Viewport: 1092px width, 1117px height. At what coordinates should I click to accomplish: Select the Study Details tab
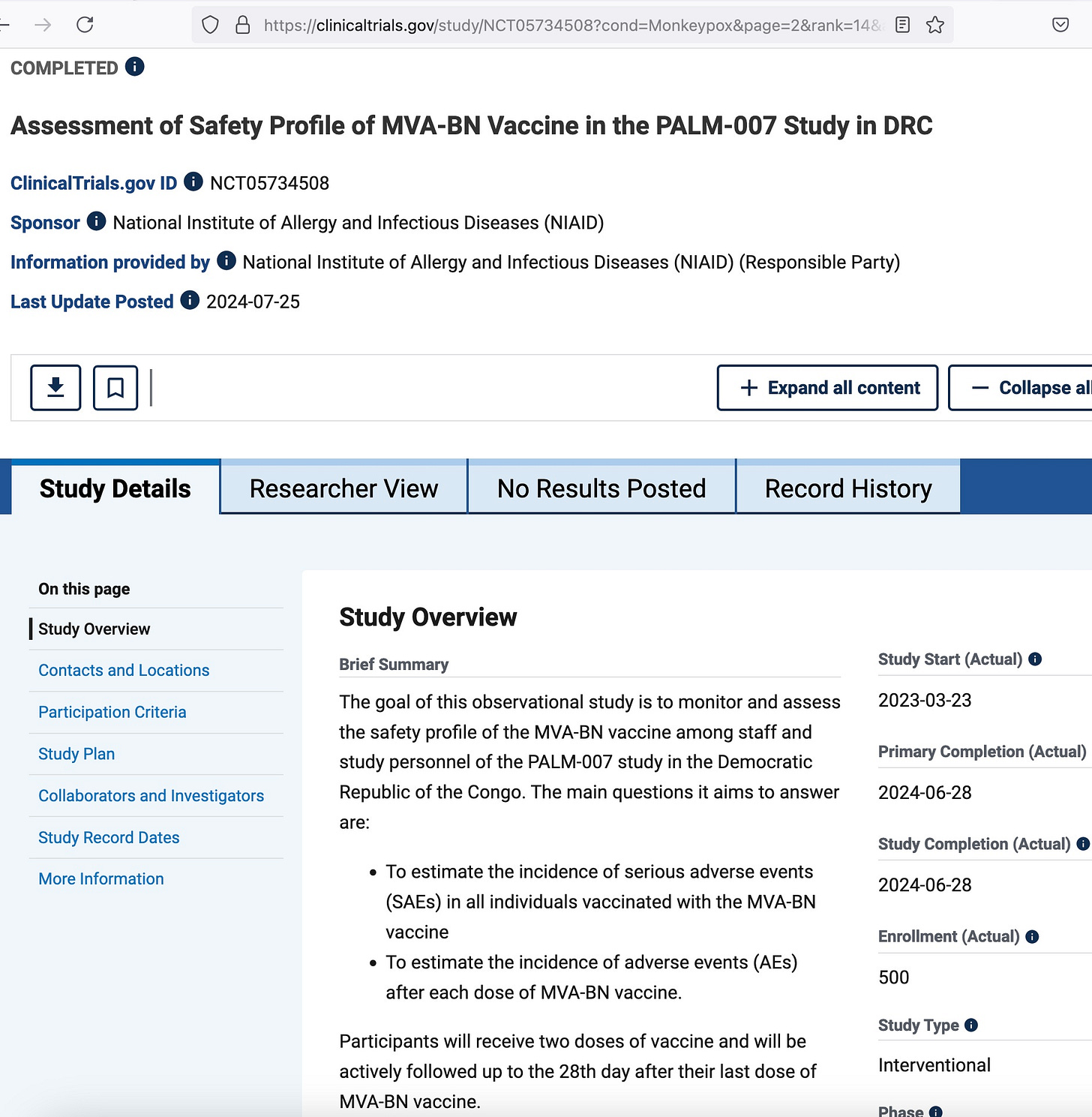point(115,488)
